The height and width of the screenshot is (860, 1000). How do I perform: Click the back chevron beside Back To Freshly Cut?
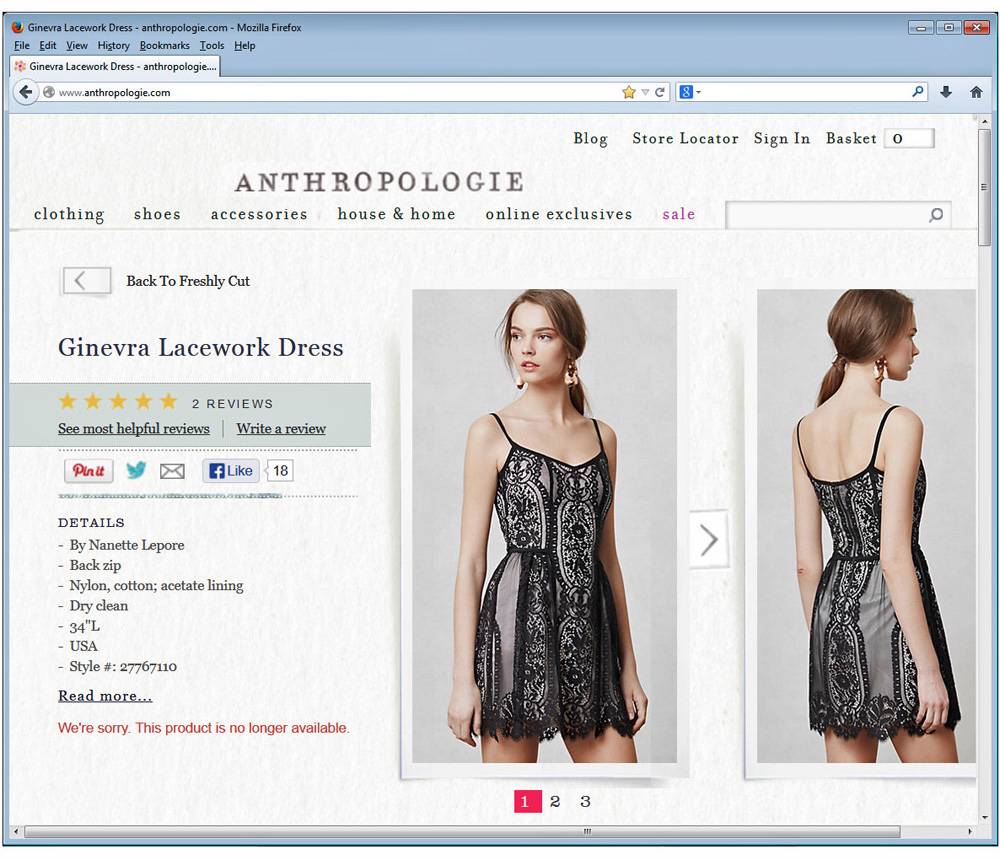point(87,281)
